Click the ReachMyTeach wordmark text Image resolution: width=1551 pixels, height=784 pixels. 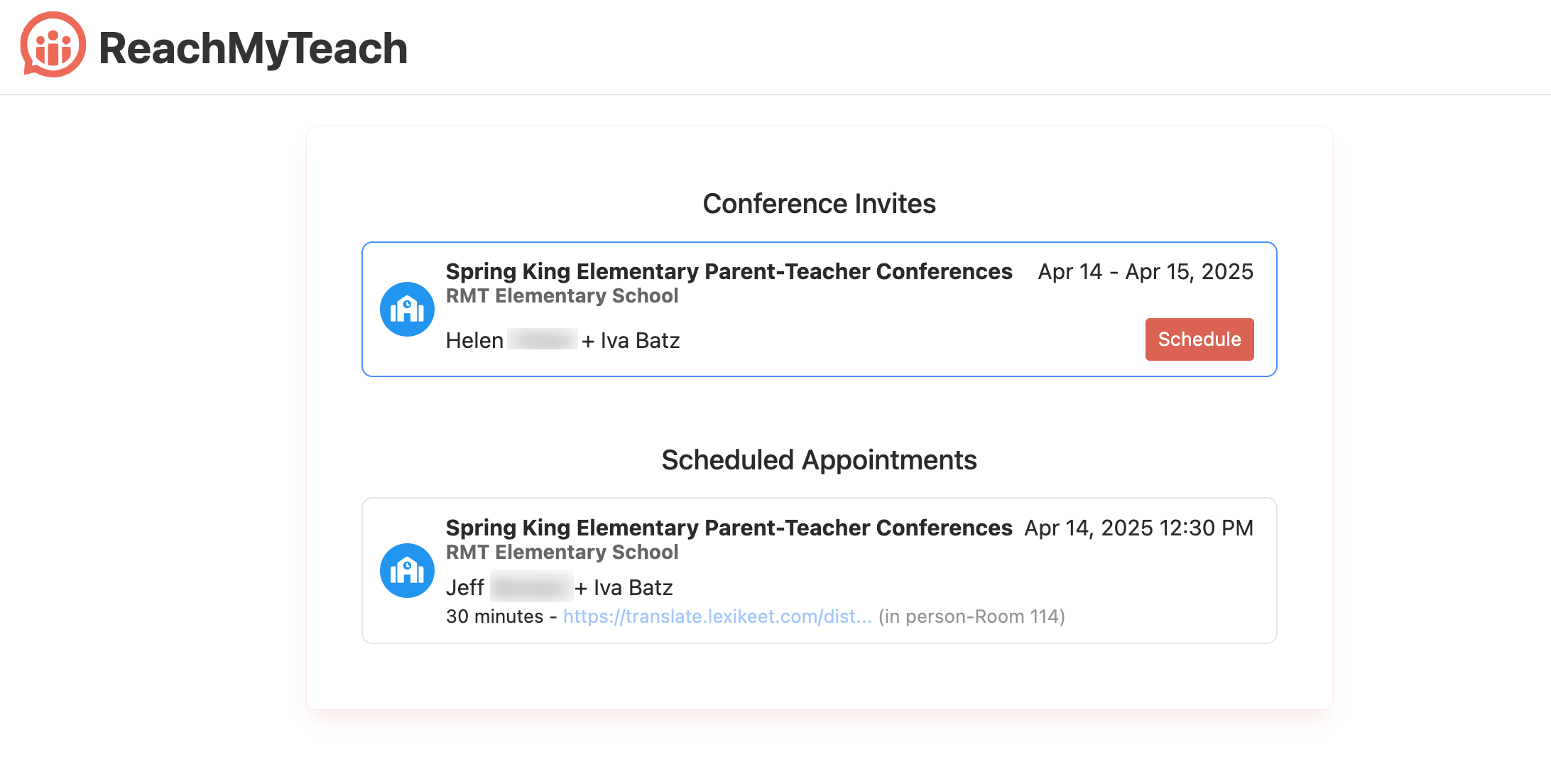tap(253, 48)
